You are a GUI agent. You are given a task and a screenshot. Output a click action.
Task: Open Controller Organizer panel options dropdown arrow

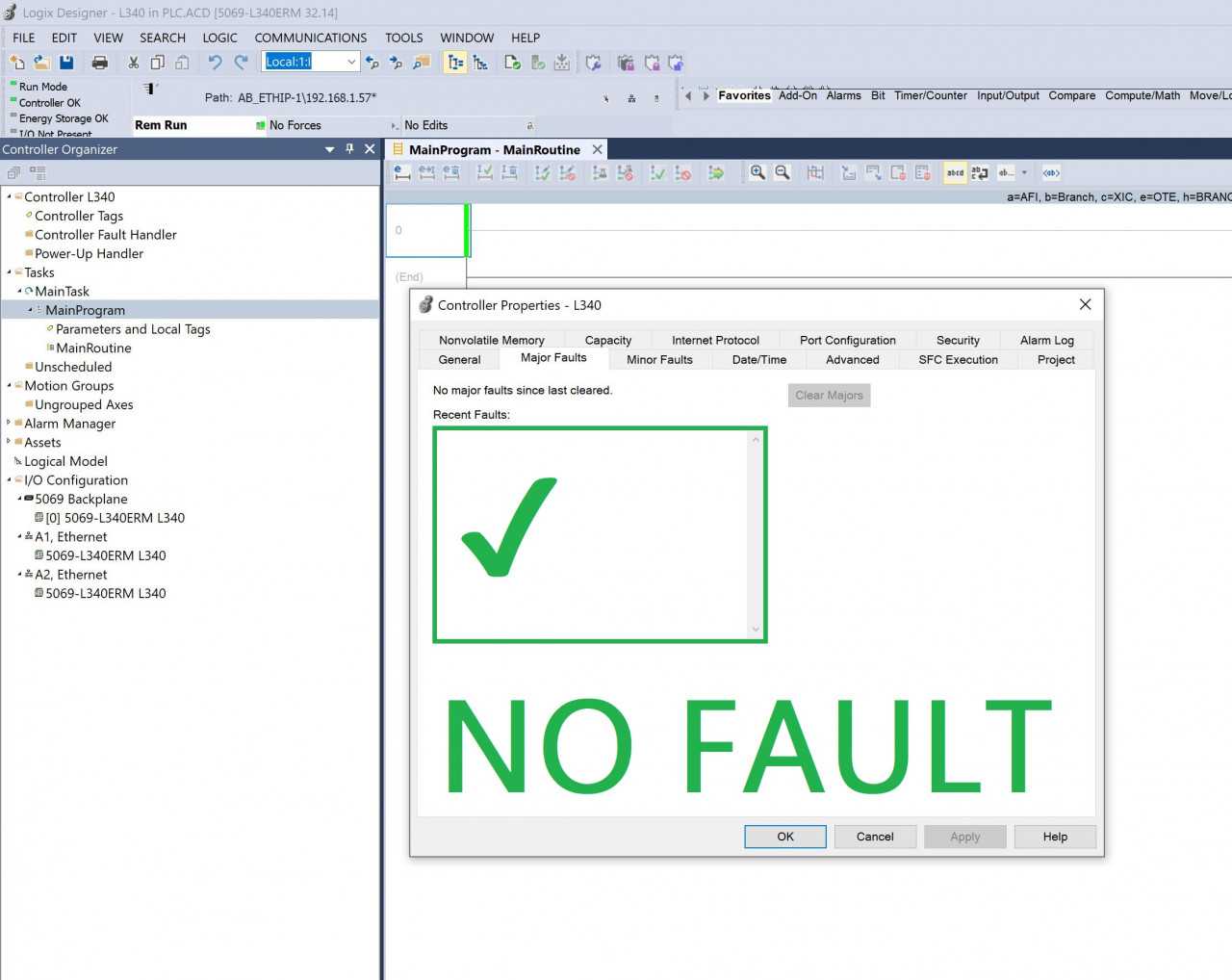point(330,149)
